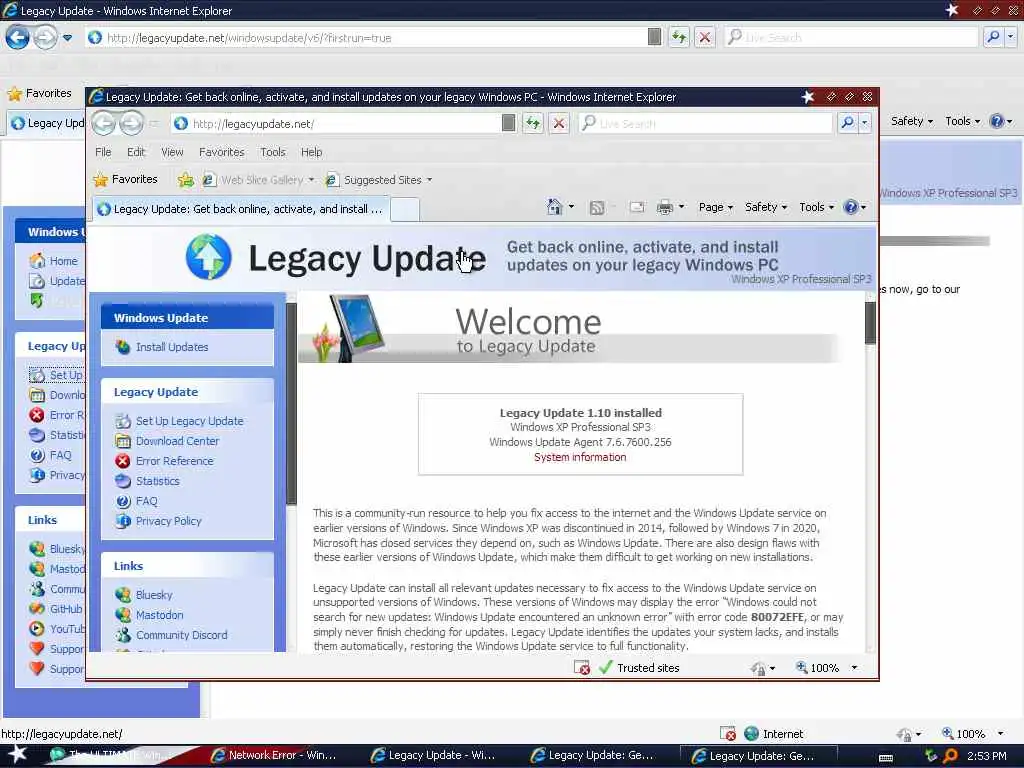Select the Legacy Update tab in the front window
Screen dimensions: 1024x768
240,209
